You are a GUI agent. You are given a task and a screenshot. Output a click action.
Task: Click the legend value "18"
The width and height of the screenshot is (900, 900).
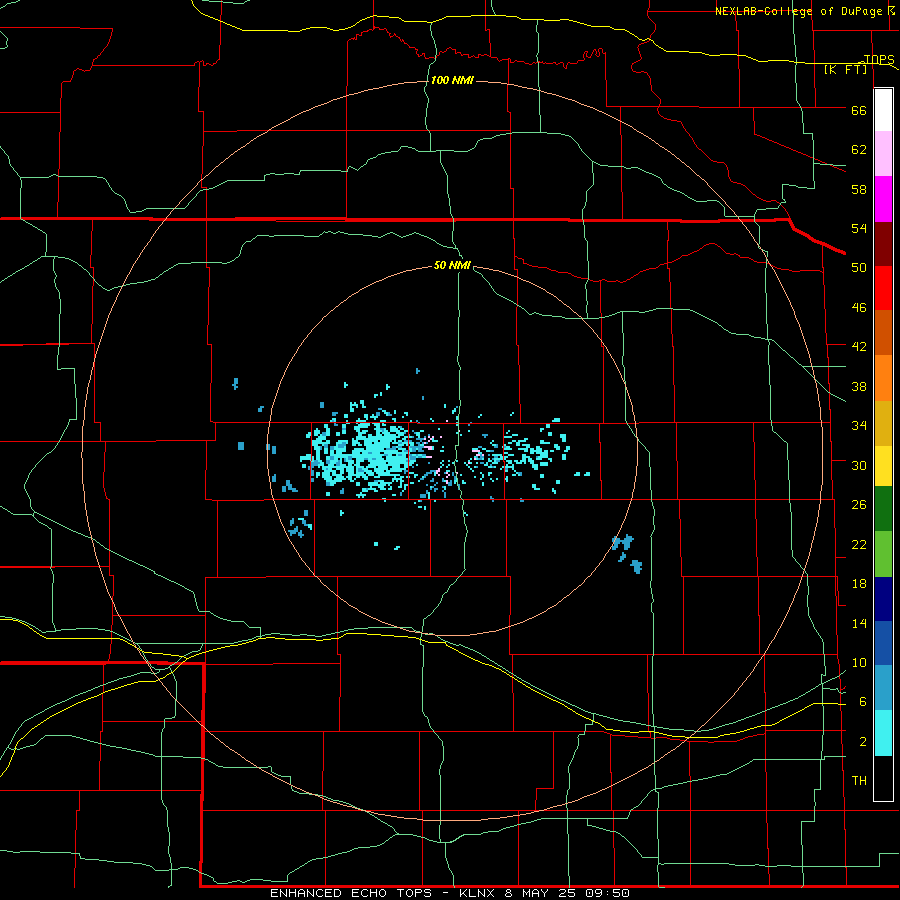point(859,584)
